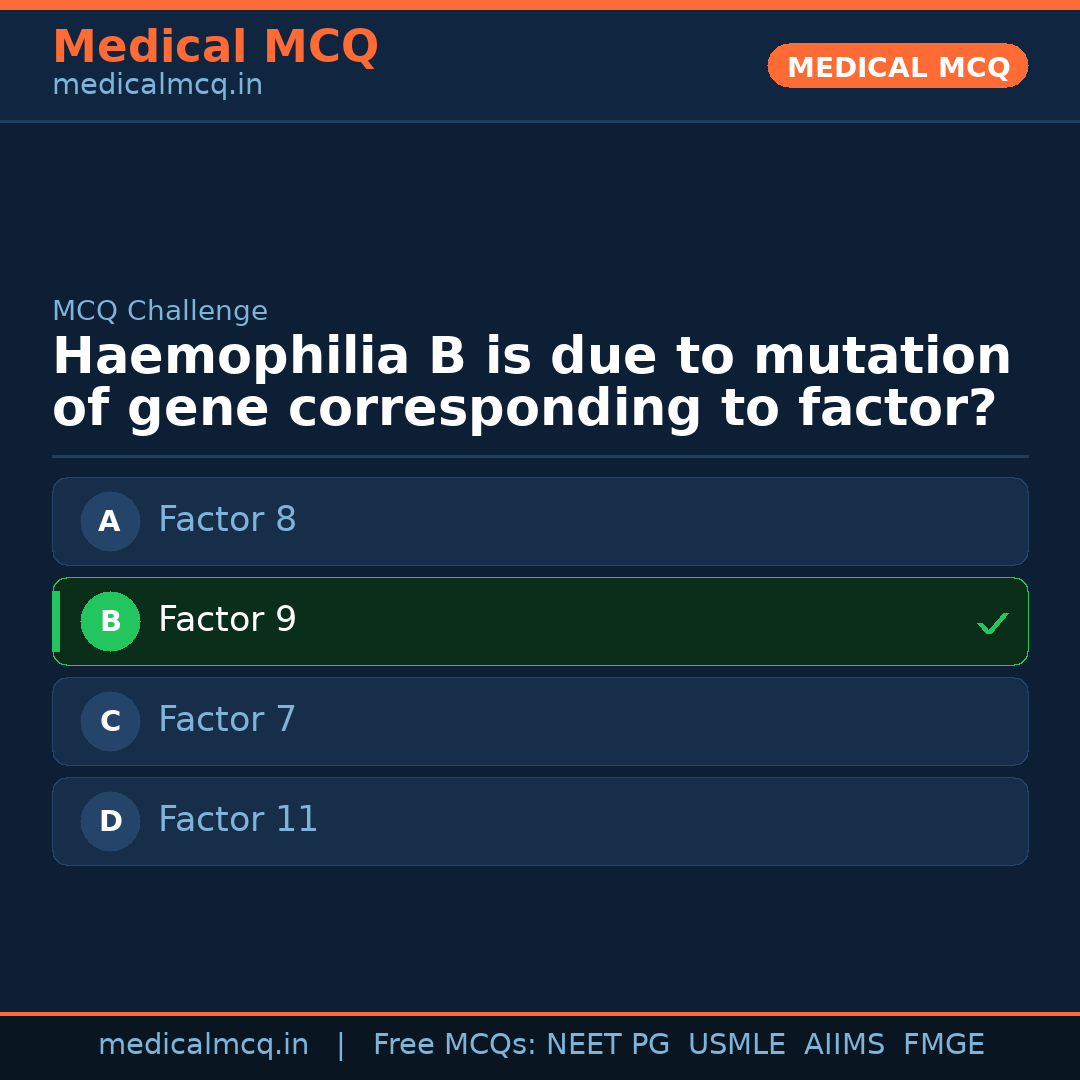This screenshot has width=1080, height=1080.
Task: Click the letter C option circle
Action: coord(110,721)
